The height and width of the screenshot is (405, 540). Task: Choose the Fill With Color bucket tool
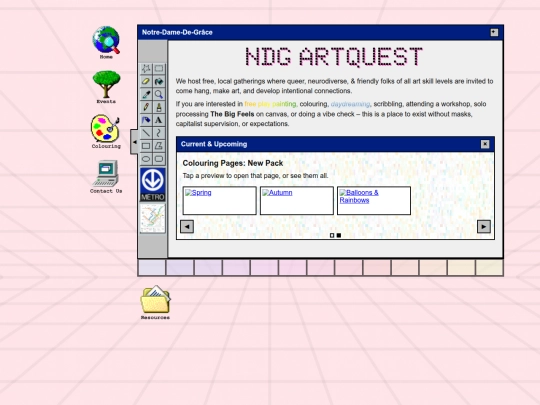pos(159,81)
